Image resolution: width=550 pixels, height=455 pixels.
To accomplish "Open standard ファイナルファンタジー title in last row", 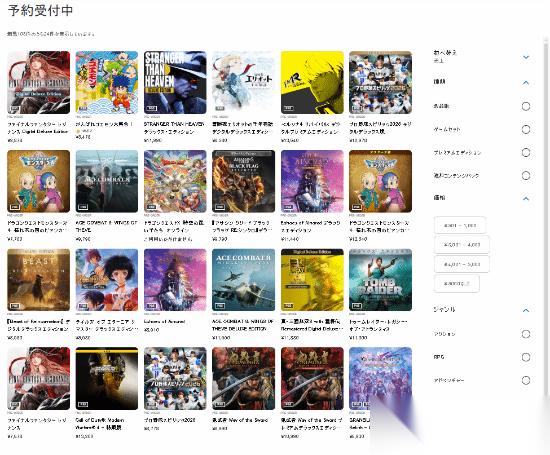I will click(37, 424).
